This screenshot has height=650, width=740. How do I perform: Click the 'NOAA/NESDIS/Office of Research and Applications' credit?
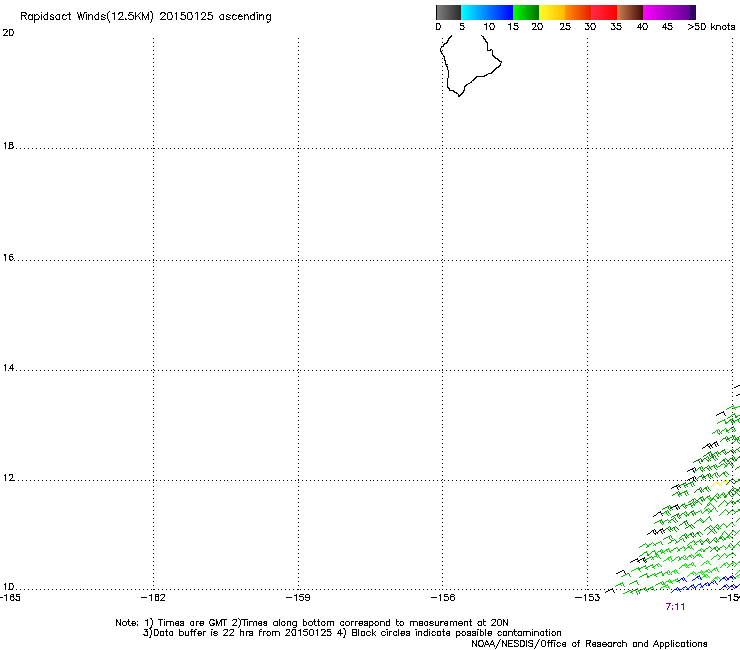pos(589,644)
